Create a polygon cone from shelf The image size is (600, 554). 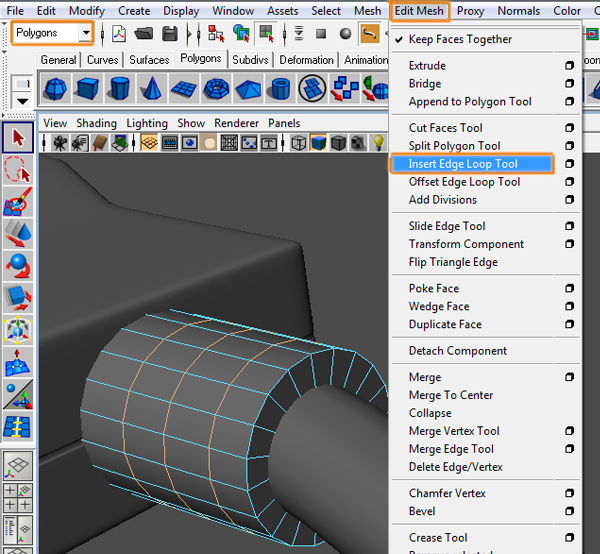click(152, 89)
